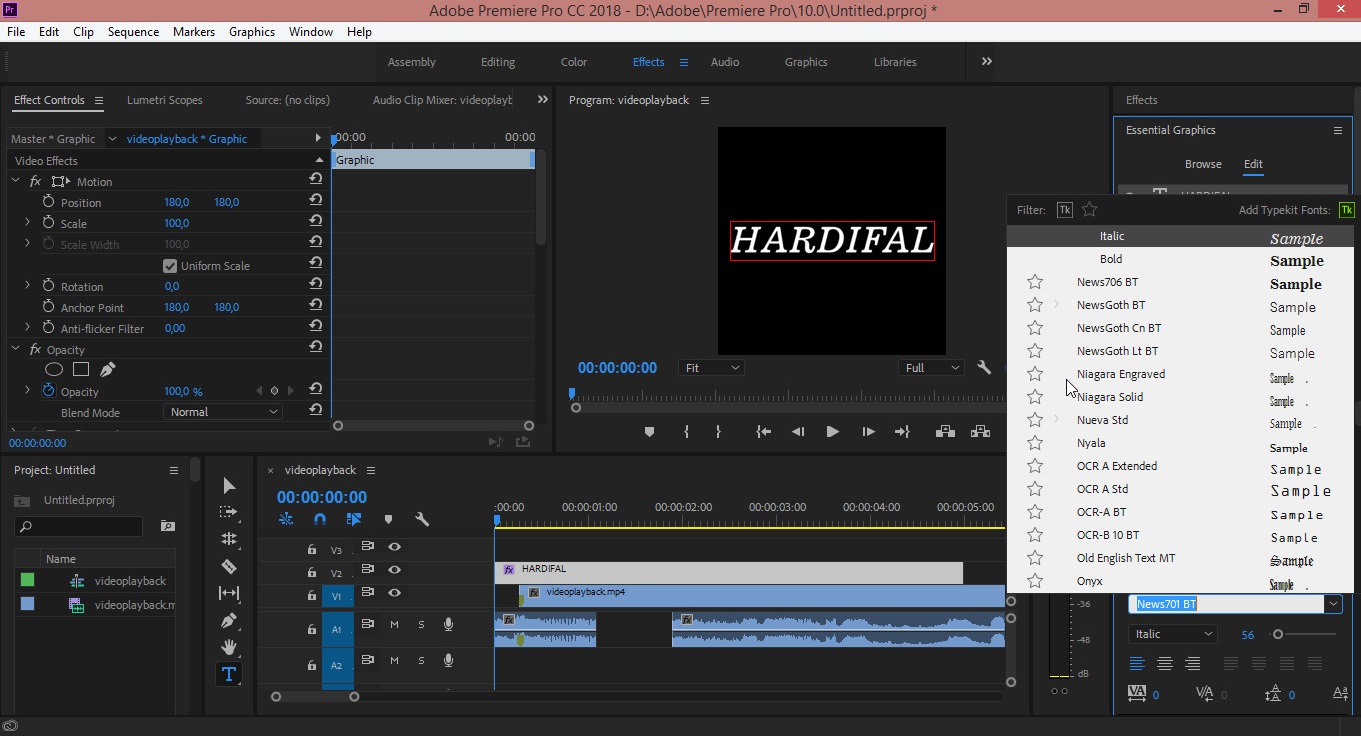The image size is (1361, 736).
Task: Select the Pen tool in toolbar
Action: 228,621
